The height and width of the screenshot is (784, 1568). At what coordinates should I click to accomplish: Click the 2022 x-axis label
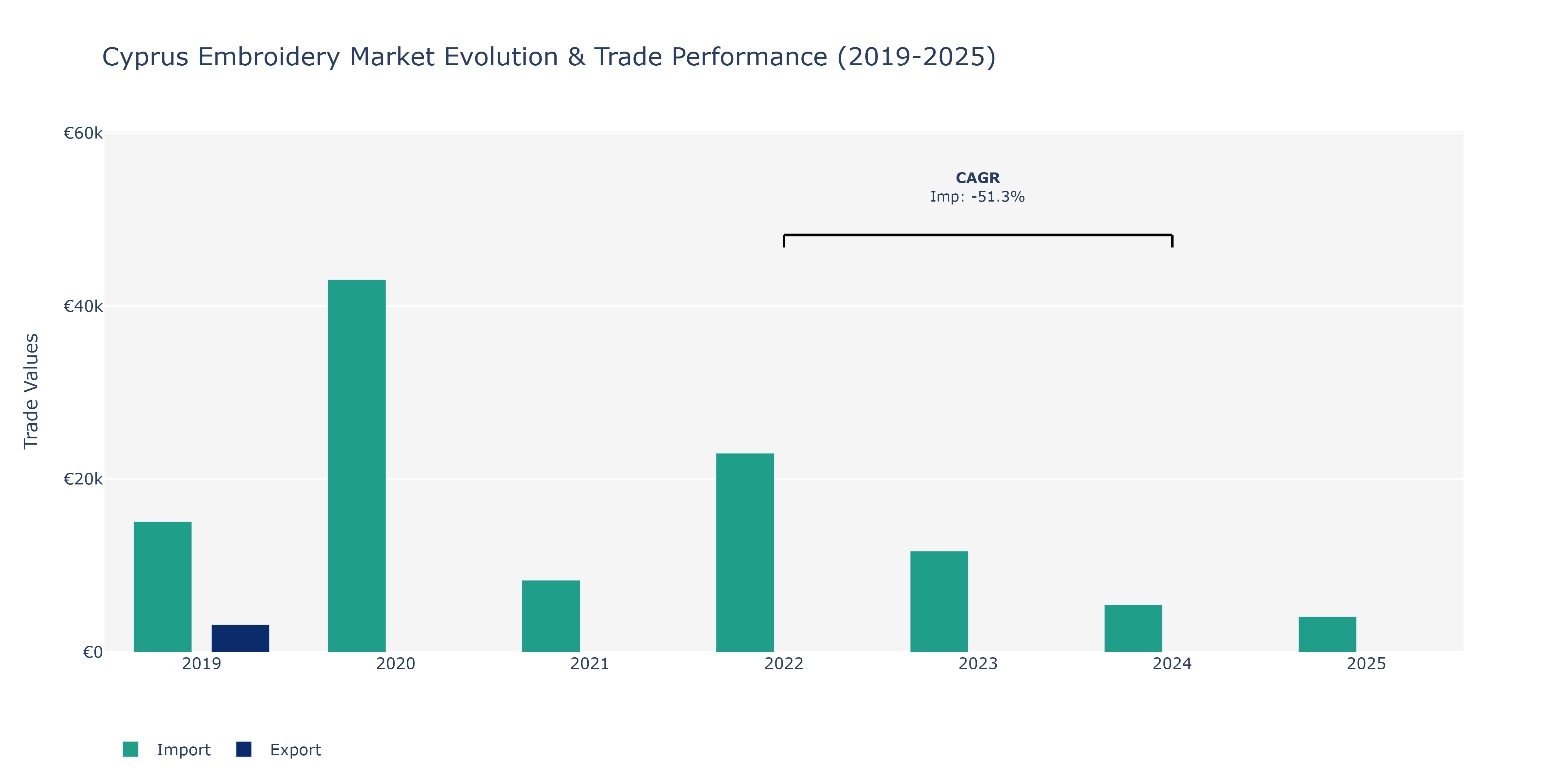[784, 663]
